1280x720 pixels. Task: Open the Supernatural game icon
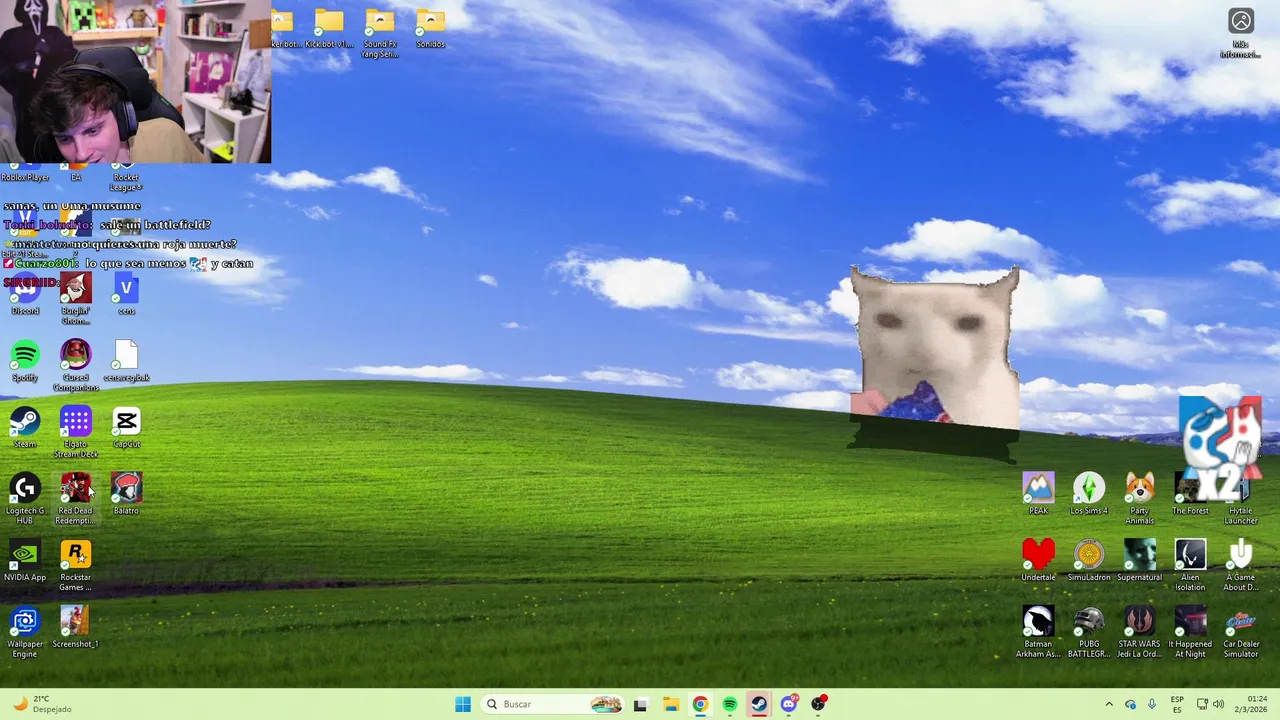click(x=1140, y=561)
